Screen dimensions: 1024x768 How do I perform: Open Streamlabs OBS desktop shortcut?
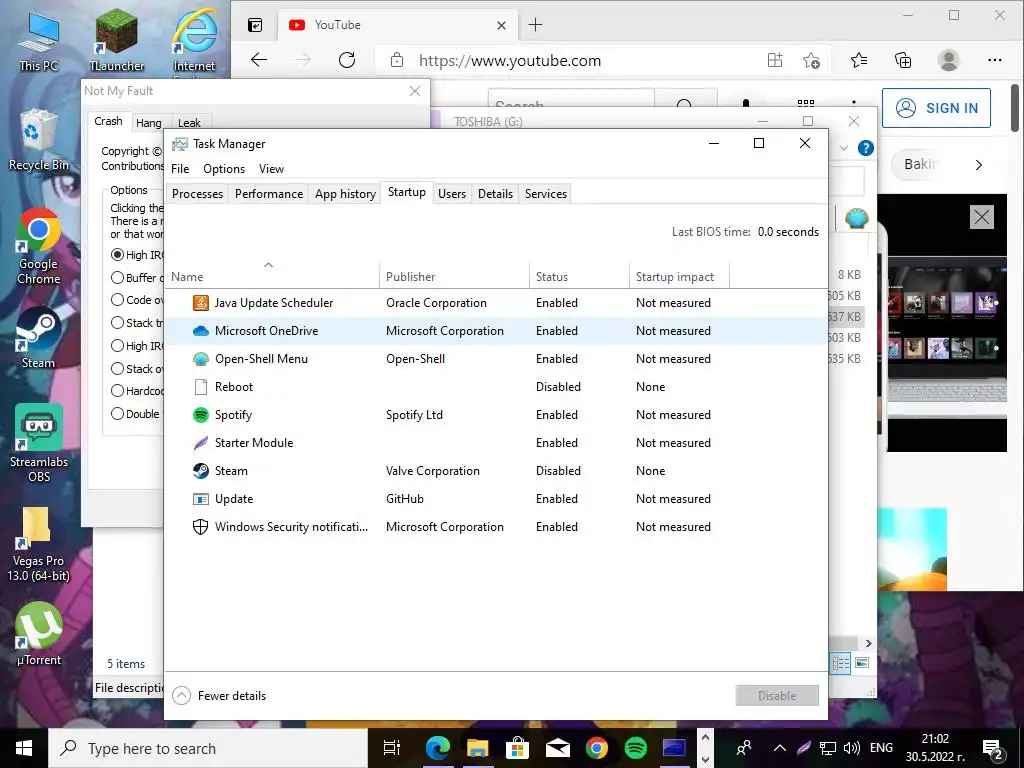point(39,444)
